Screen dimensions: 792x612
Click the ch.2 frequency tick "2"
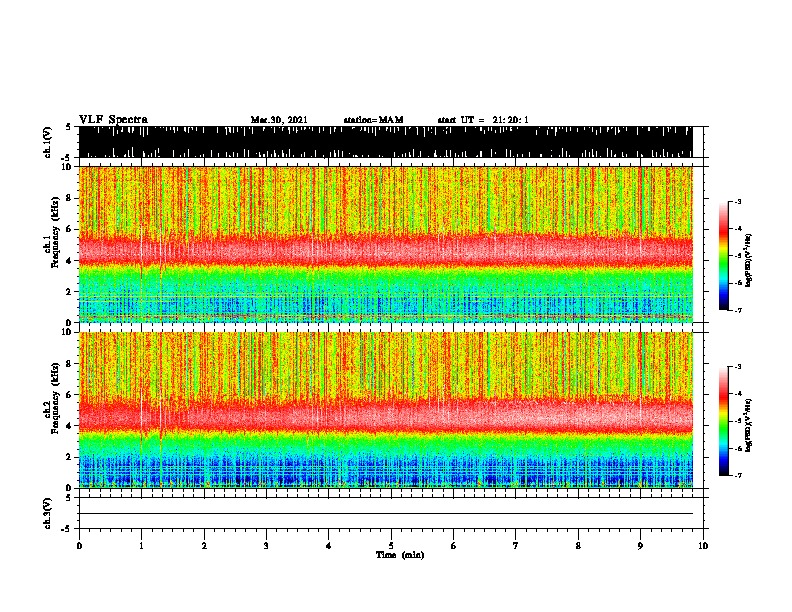(x=71, y=457)
